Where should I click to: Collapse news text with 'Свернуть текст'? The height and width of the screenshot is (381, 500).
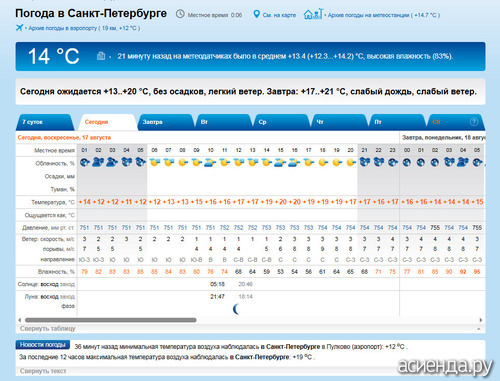click(x=43, y=371)
